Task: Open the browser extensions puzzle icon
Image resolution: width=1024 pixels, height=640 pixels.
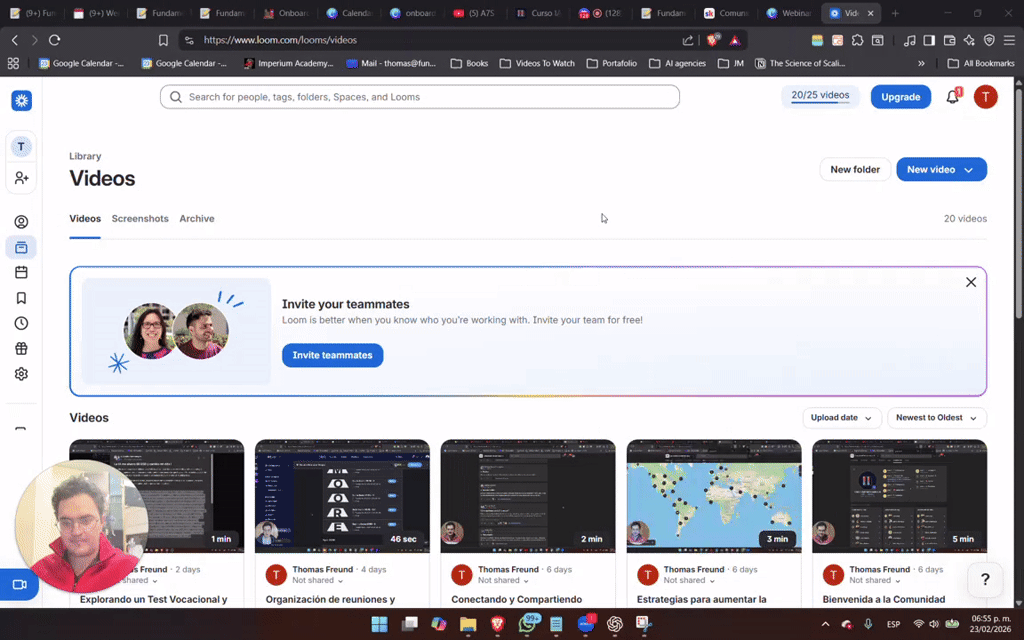Action: pyautogui.click(x=857, y=40)
